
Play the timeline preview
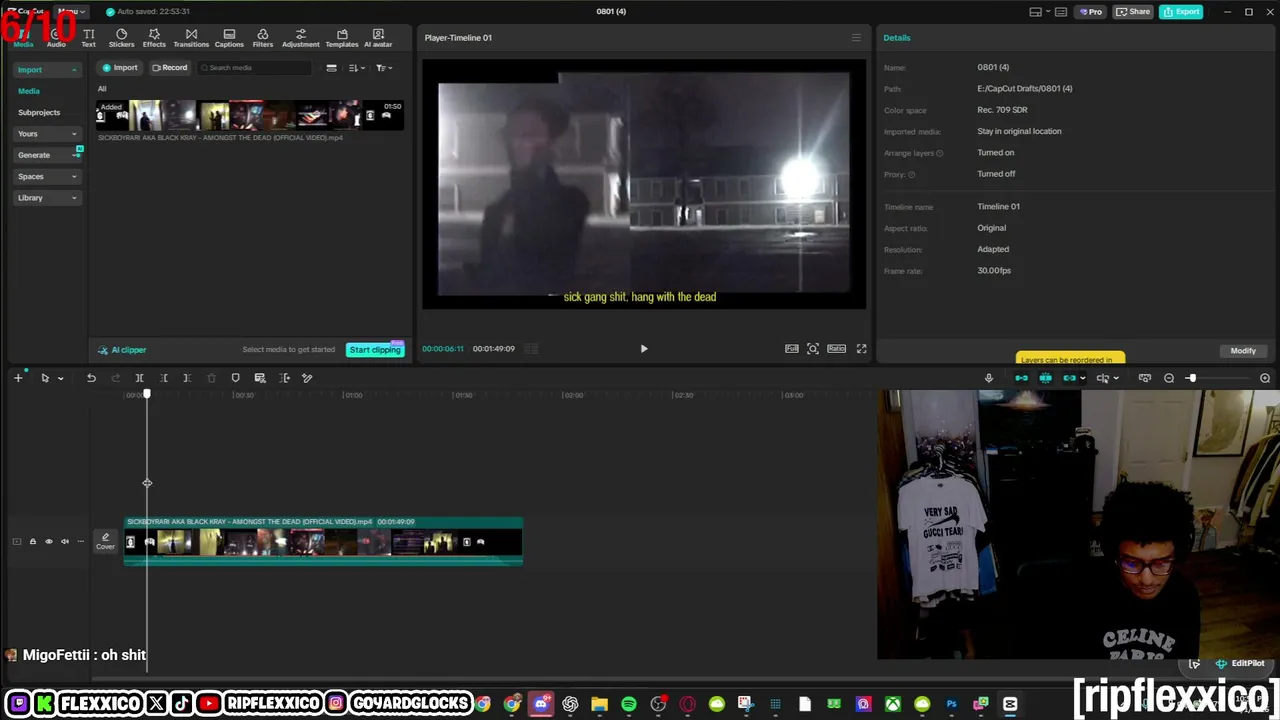pos(644,349)
